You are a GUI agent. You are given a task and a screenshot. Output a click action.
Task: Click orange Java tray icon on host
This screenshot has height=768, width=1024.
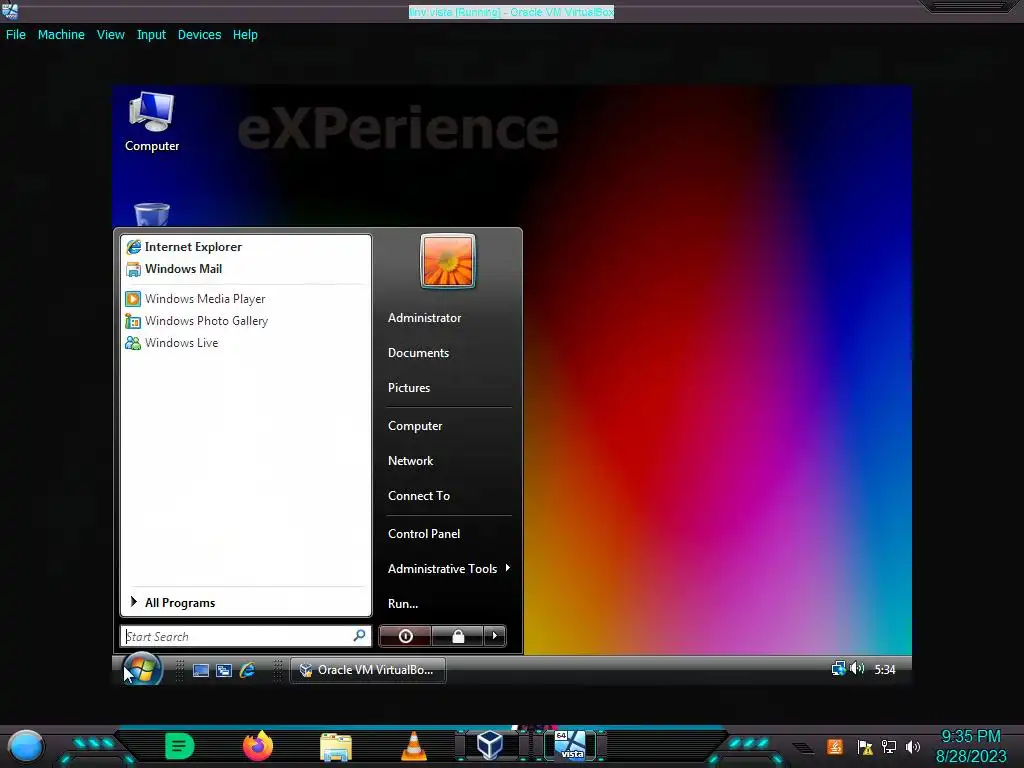click(x=835, y=746)
